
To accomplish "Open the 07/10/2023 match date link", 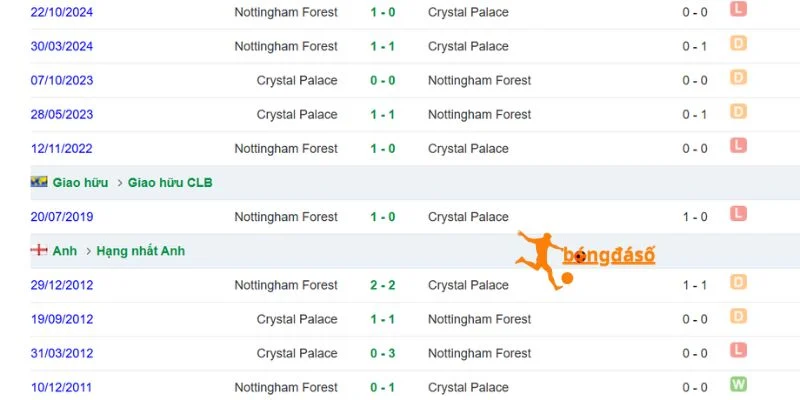I will point(62,81).
